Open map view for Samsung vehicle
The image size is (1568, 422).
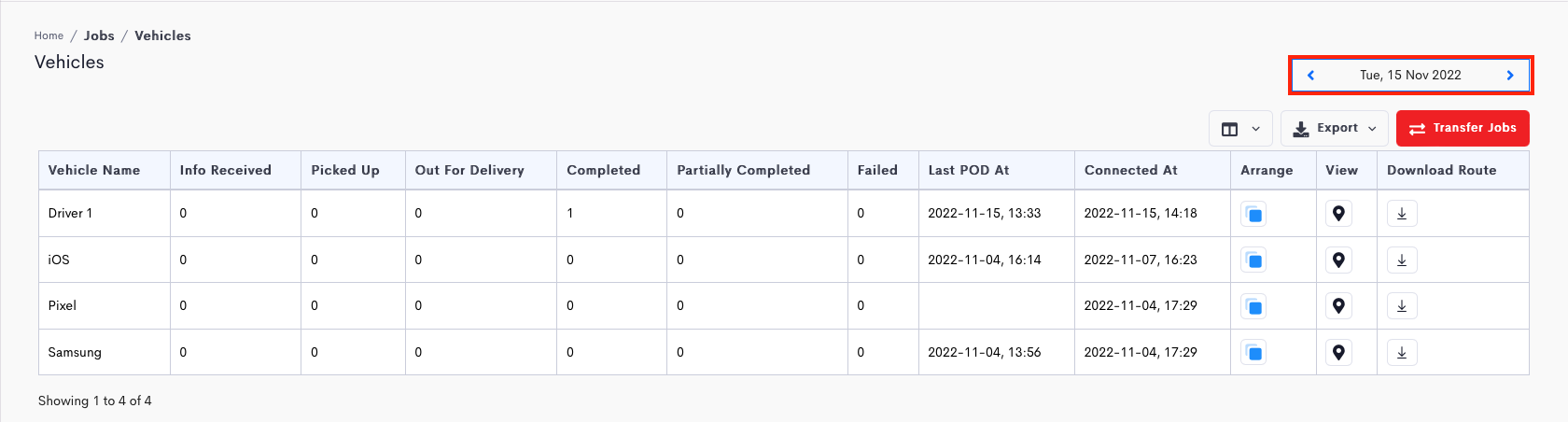coord(1338,353)
